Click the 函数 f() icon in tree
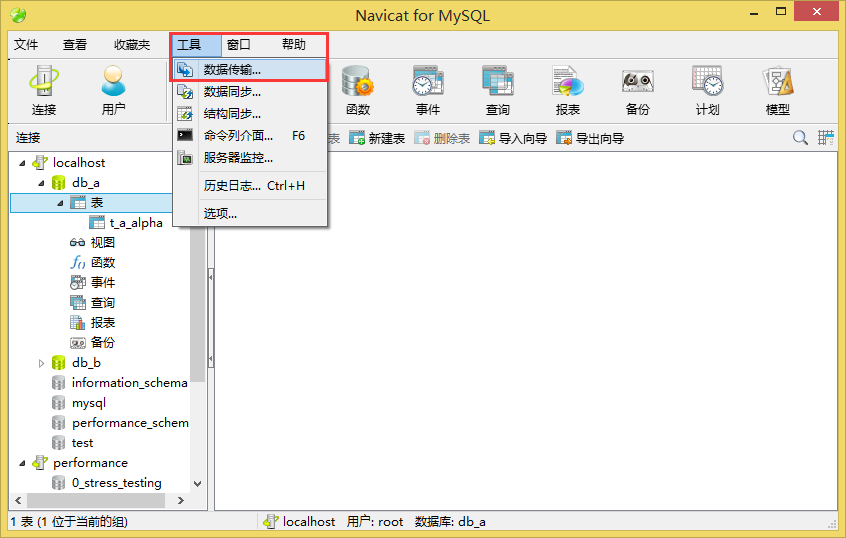846x538 pixels. [x=77, y=262]
